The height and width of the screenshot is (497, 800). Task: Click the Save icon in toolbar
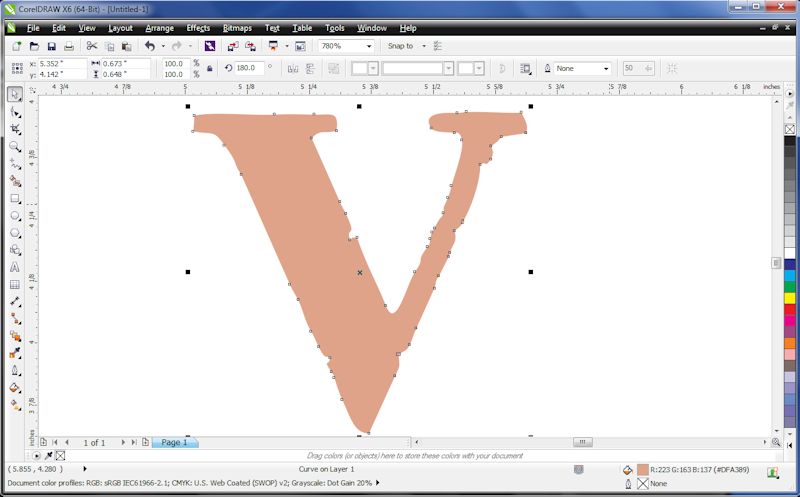point(51,46)
